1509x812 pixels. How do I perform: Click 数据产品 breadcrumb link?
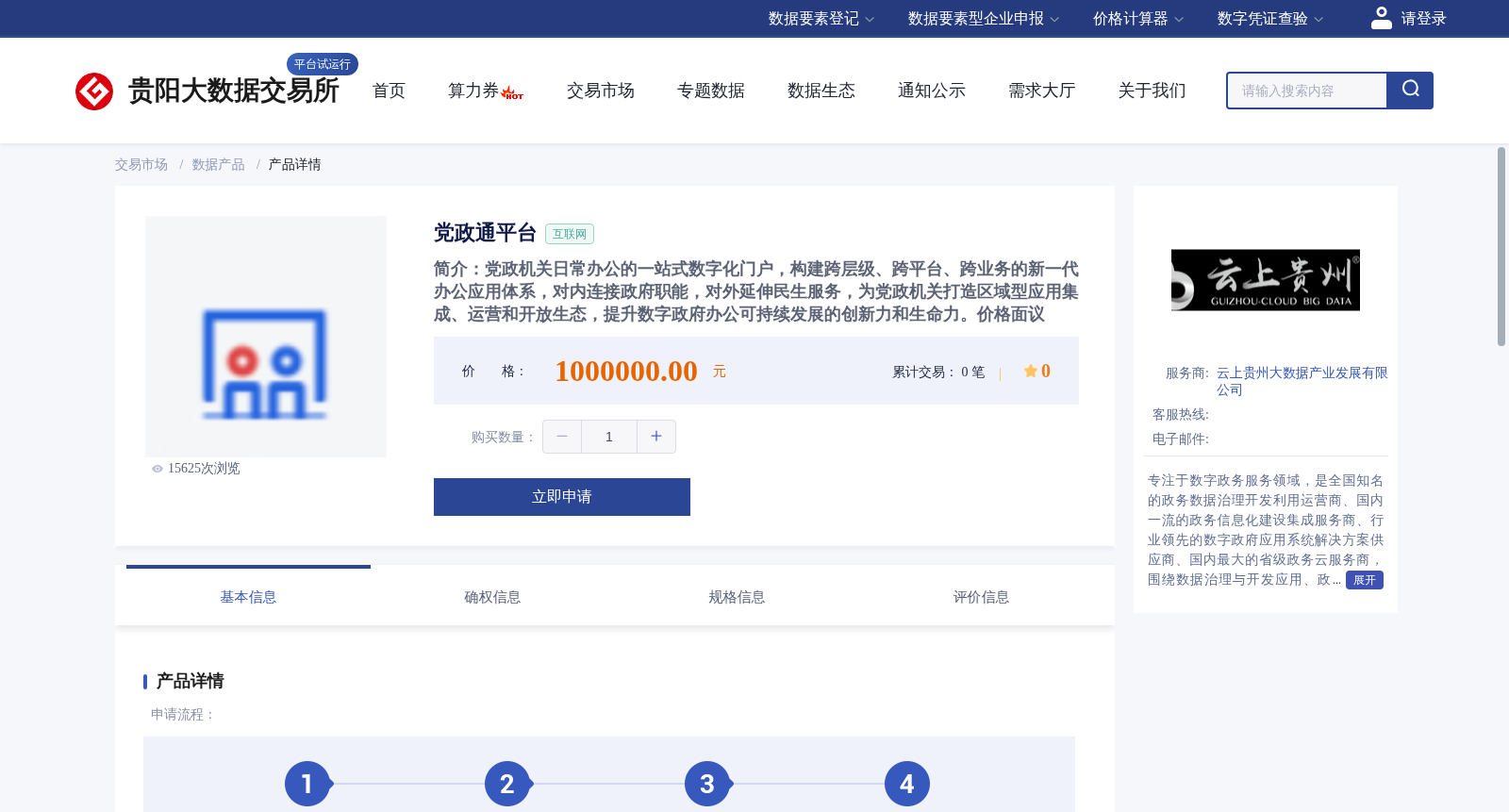point(219,165)
